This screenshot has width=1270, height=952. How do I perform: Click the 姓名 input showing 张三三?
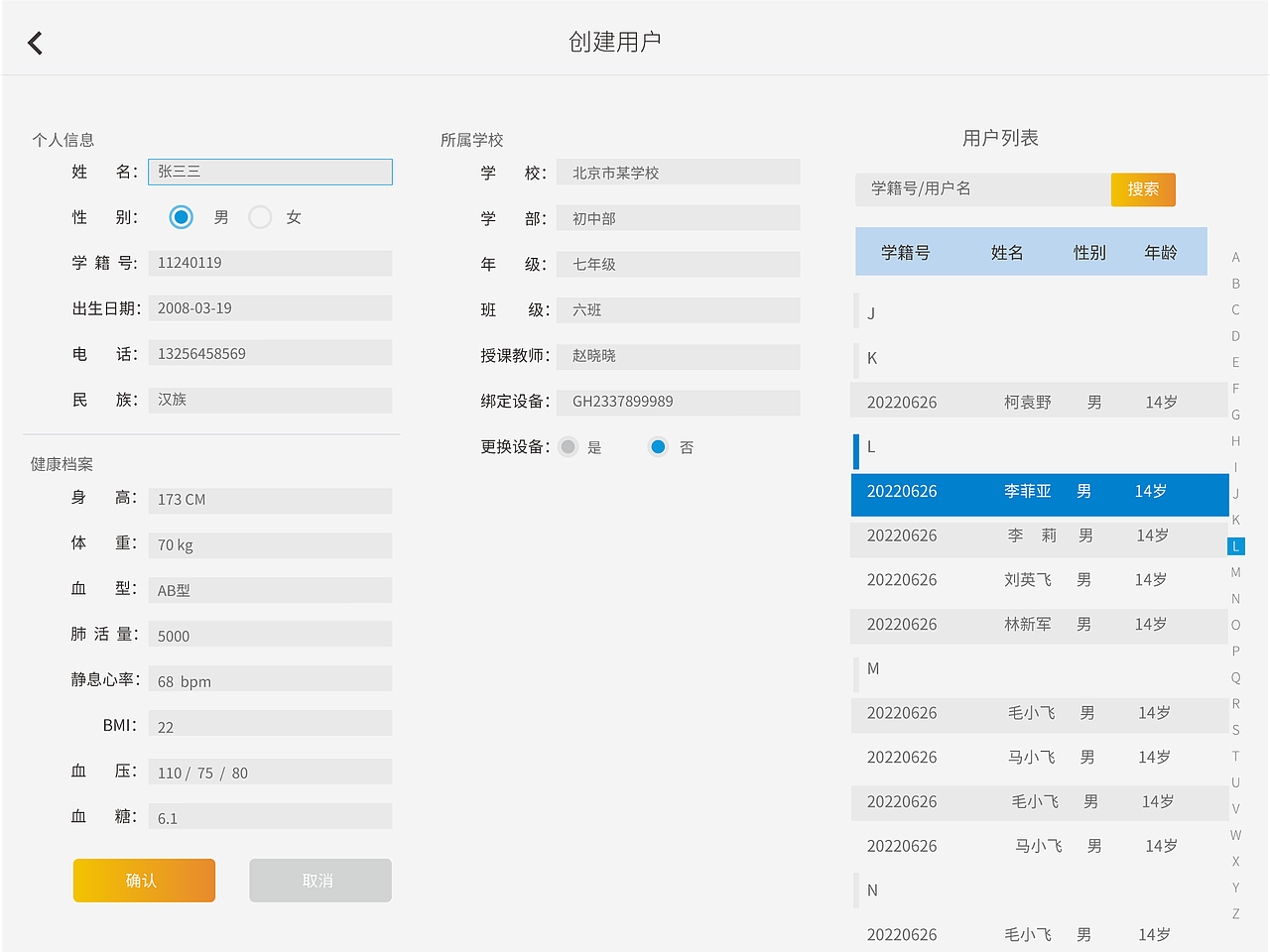point(270,172)
